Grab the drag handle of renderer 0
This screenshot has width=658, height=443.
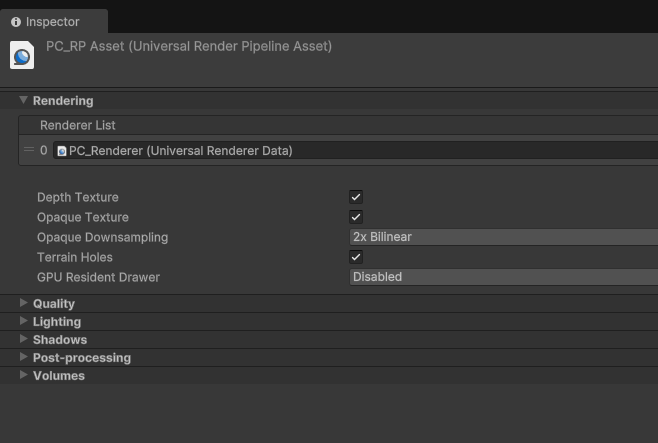click(x=29, y=150)
